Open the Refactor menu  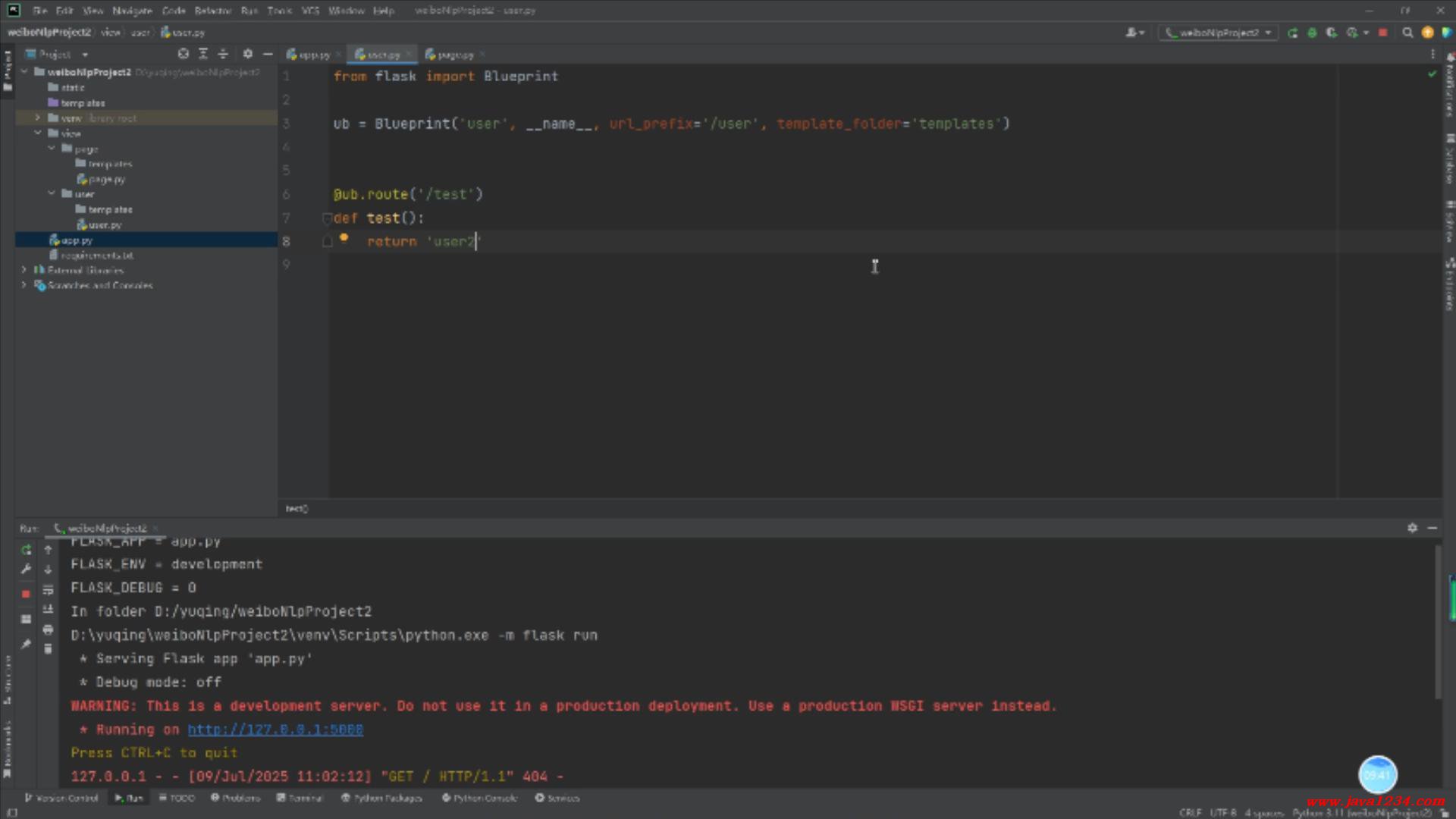coord(212,11)
